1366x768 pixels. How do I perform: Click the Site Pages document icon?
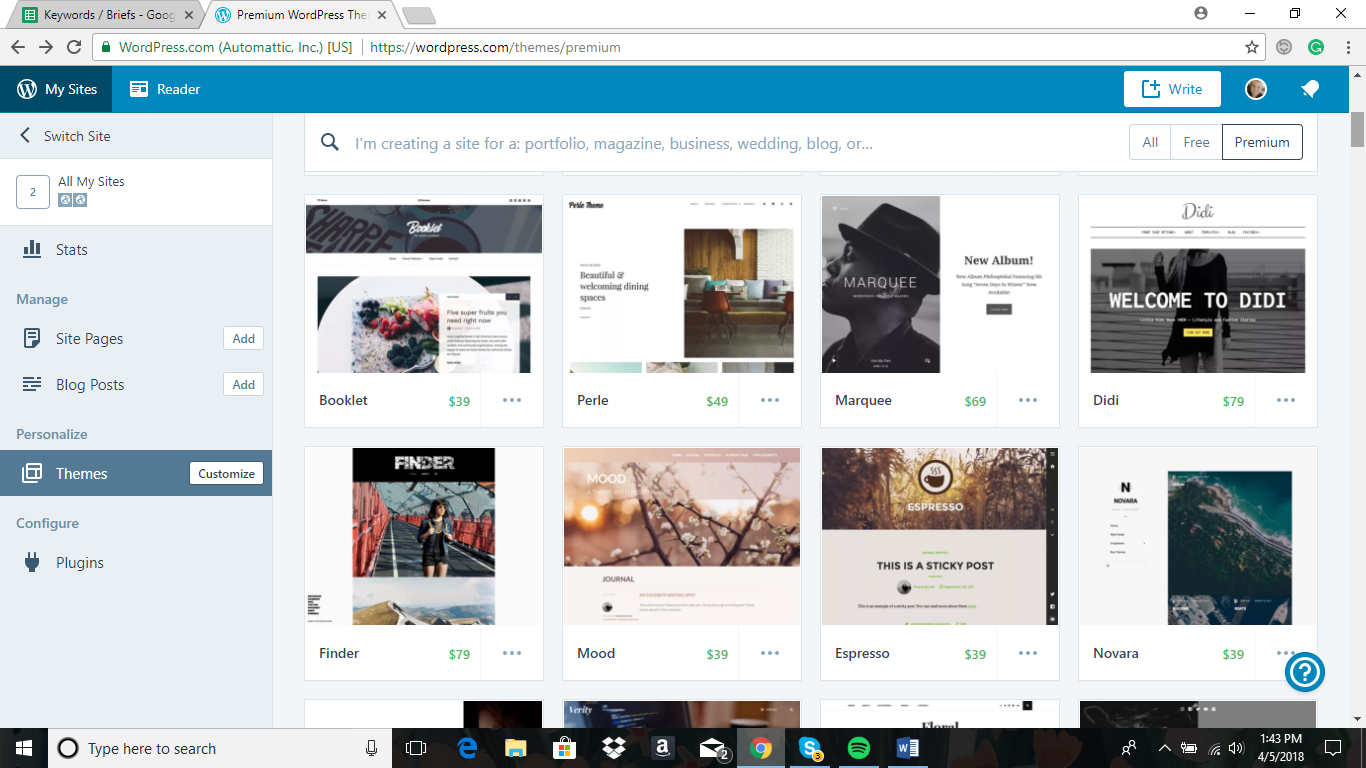click(32, 338)
